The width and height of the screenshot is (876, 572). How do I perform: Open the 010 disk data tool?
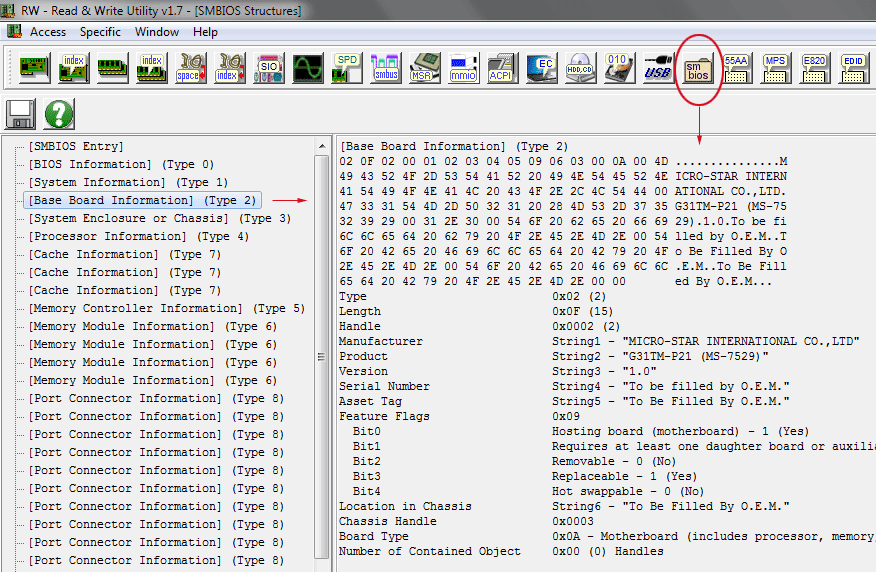619,68
